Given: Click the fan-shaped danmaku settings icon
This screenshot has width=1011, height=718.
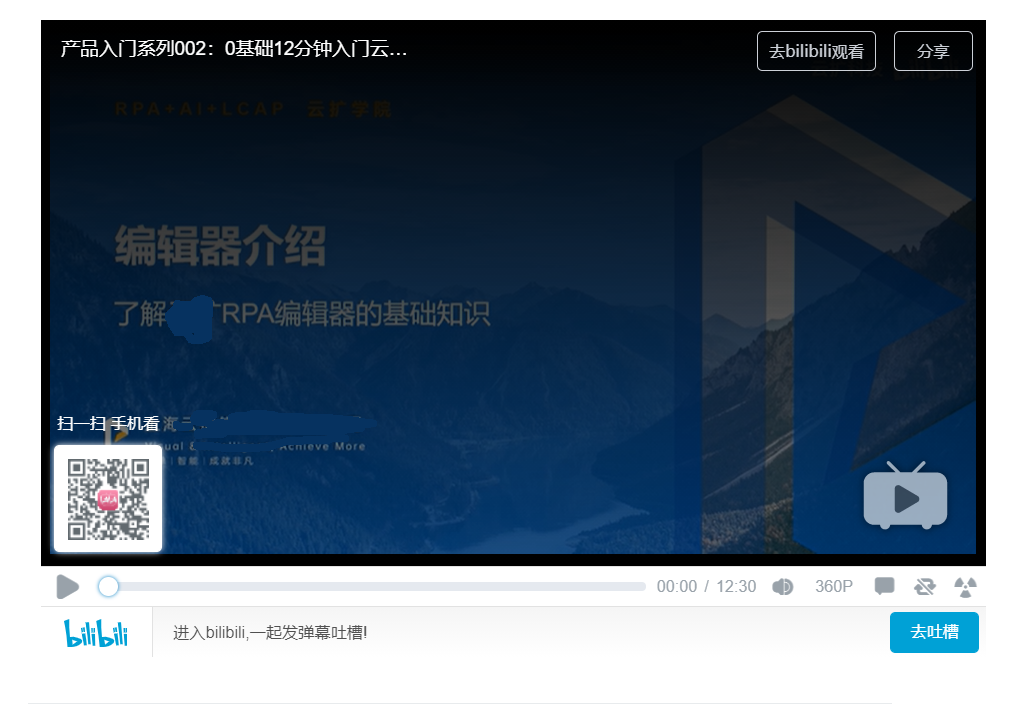Looking at the screenshot, I should click(x=965, y=587).
